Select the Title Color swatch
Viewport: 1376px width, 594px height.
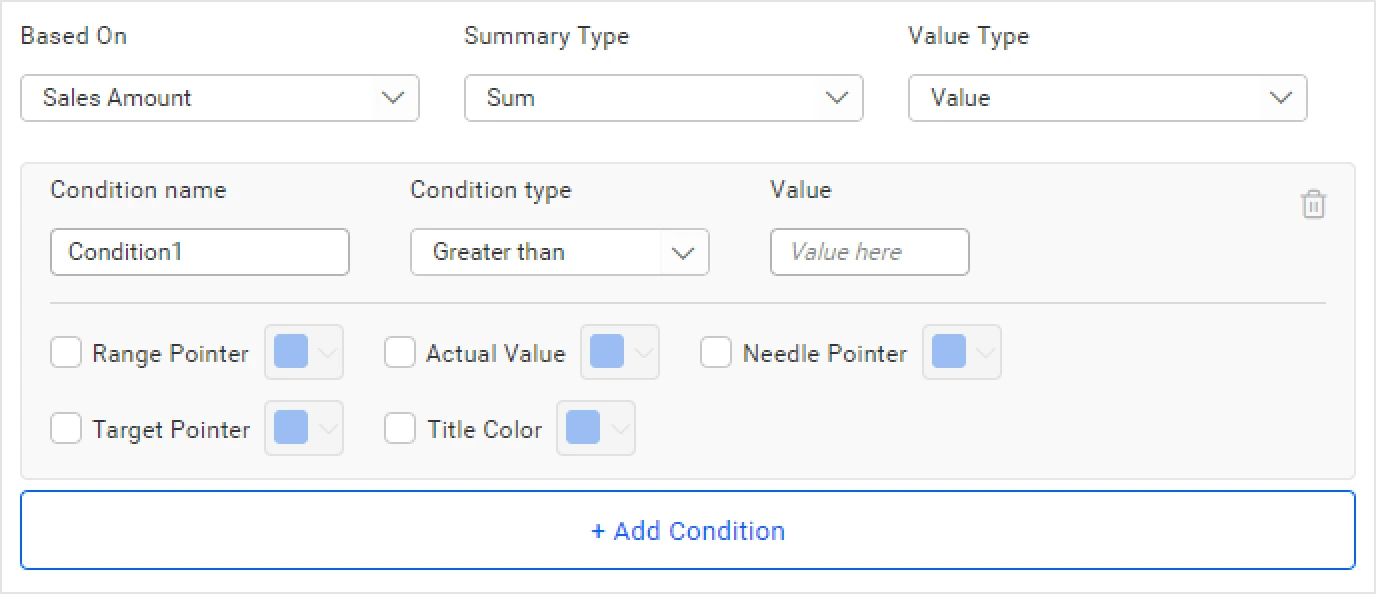click(595, 428)
